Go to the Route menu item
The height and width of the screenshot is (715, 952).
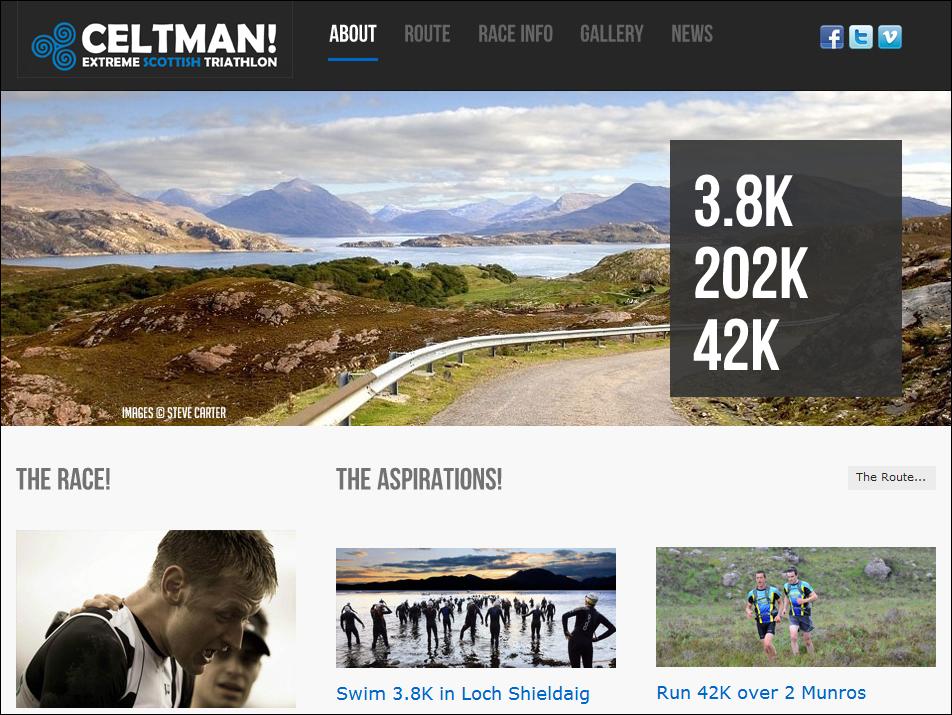[427, 34]
